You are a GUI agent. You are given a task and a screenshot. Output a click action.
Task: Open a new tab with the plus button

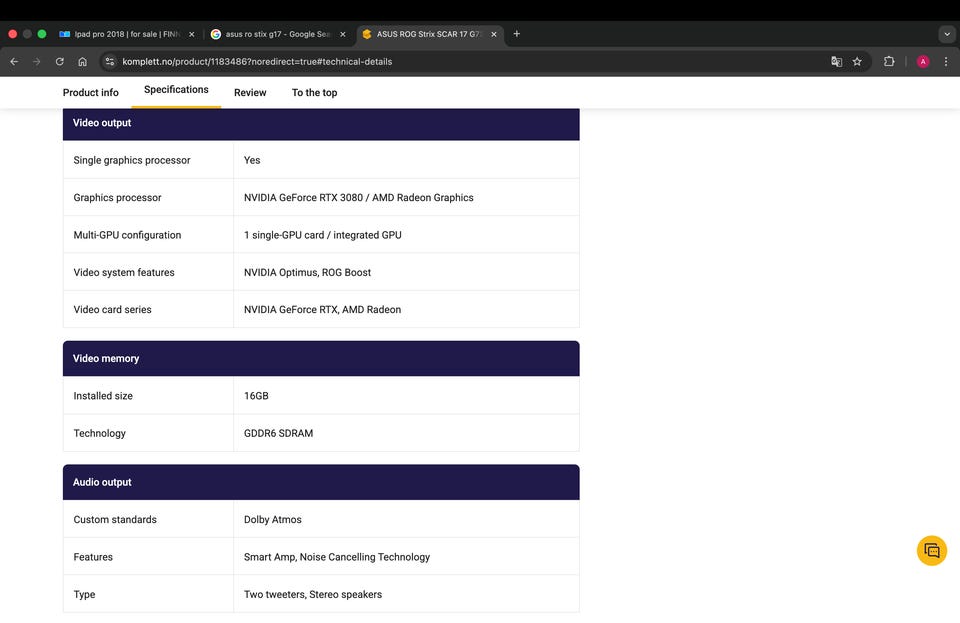517,34
